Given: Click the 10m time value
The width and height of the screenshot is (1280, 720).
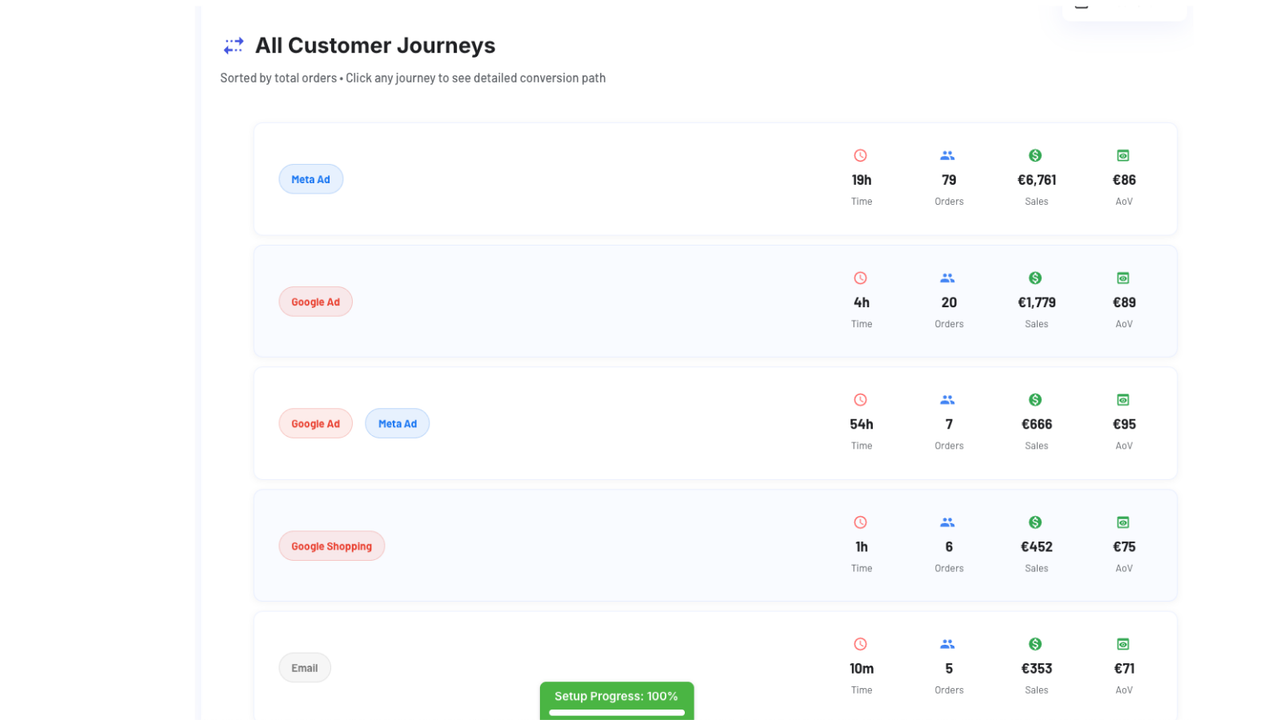Looking at the screenshot, I should click(861, 669).
